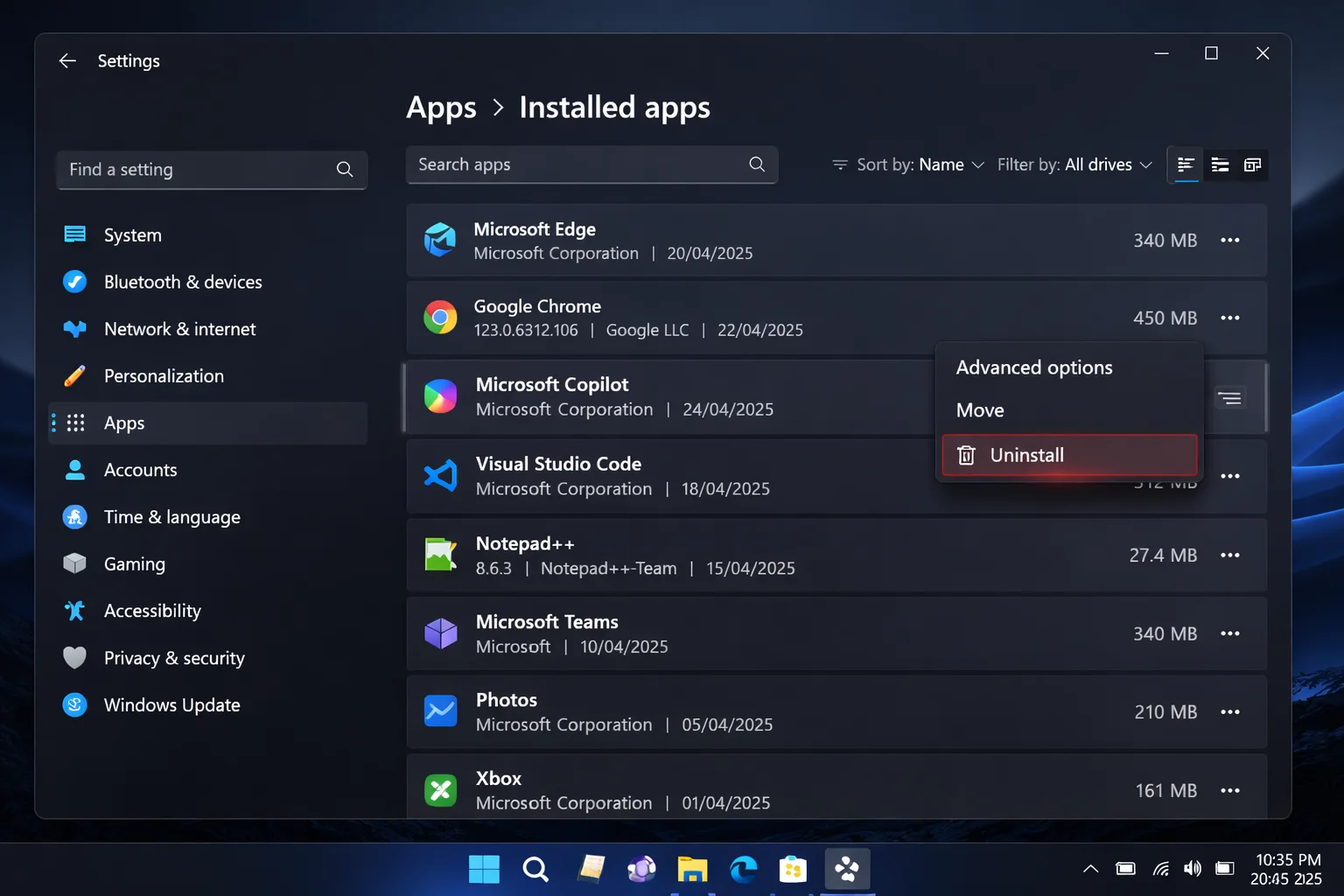
Task: Go back using the Apps breadcrumb link
Action: click(441, 107)
